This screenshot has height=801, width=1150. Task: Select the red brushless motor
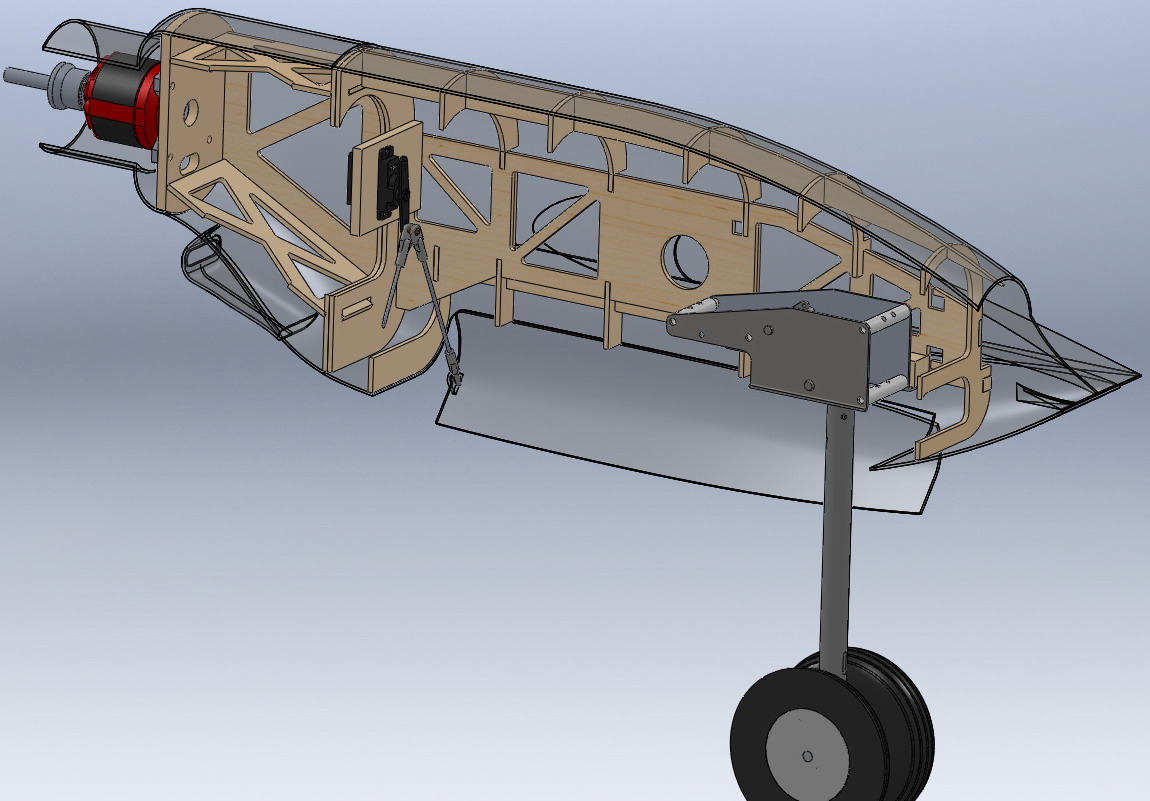tap(122, 104)
